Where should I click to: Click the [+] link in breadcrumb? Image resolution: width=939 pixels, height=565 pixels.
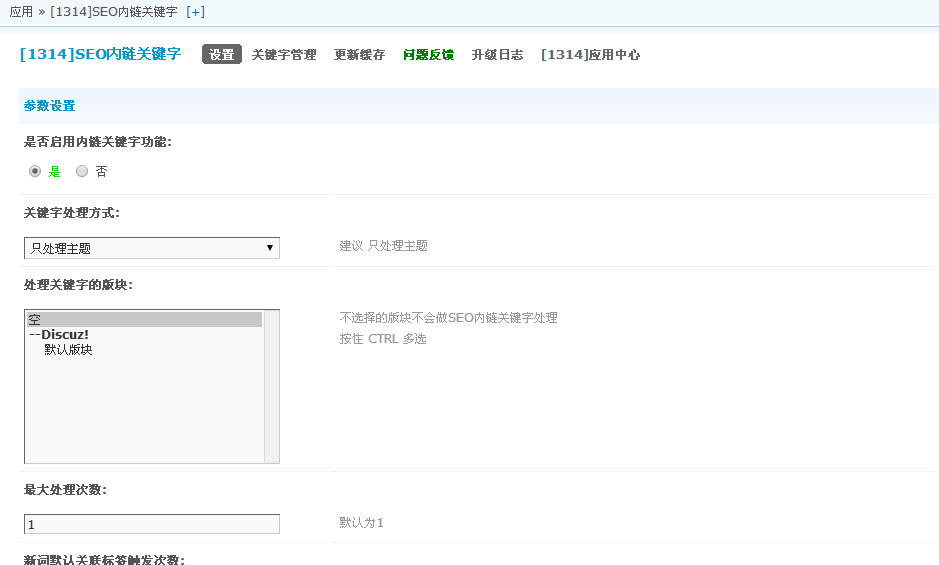[x=195, y=12]
